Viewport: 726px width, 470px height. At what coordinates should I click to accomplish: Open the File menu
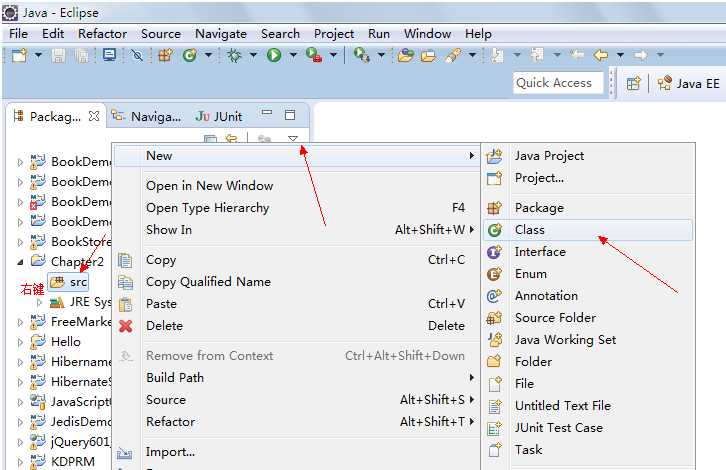click(x=19, y=34)
